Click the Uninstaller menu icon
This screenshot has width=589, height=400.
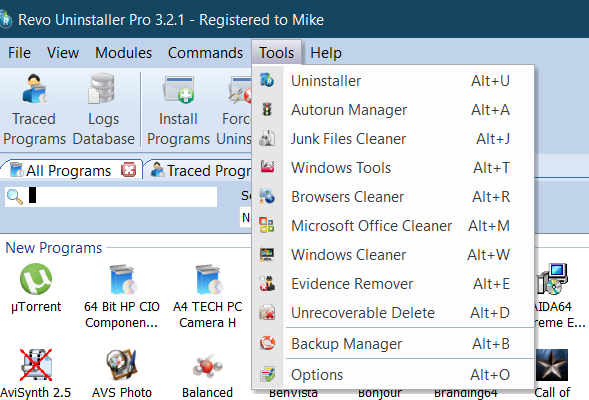coord(267,80)
